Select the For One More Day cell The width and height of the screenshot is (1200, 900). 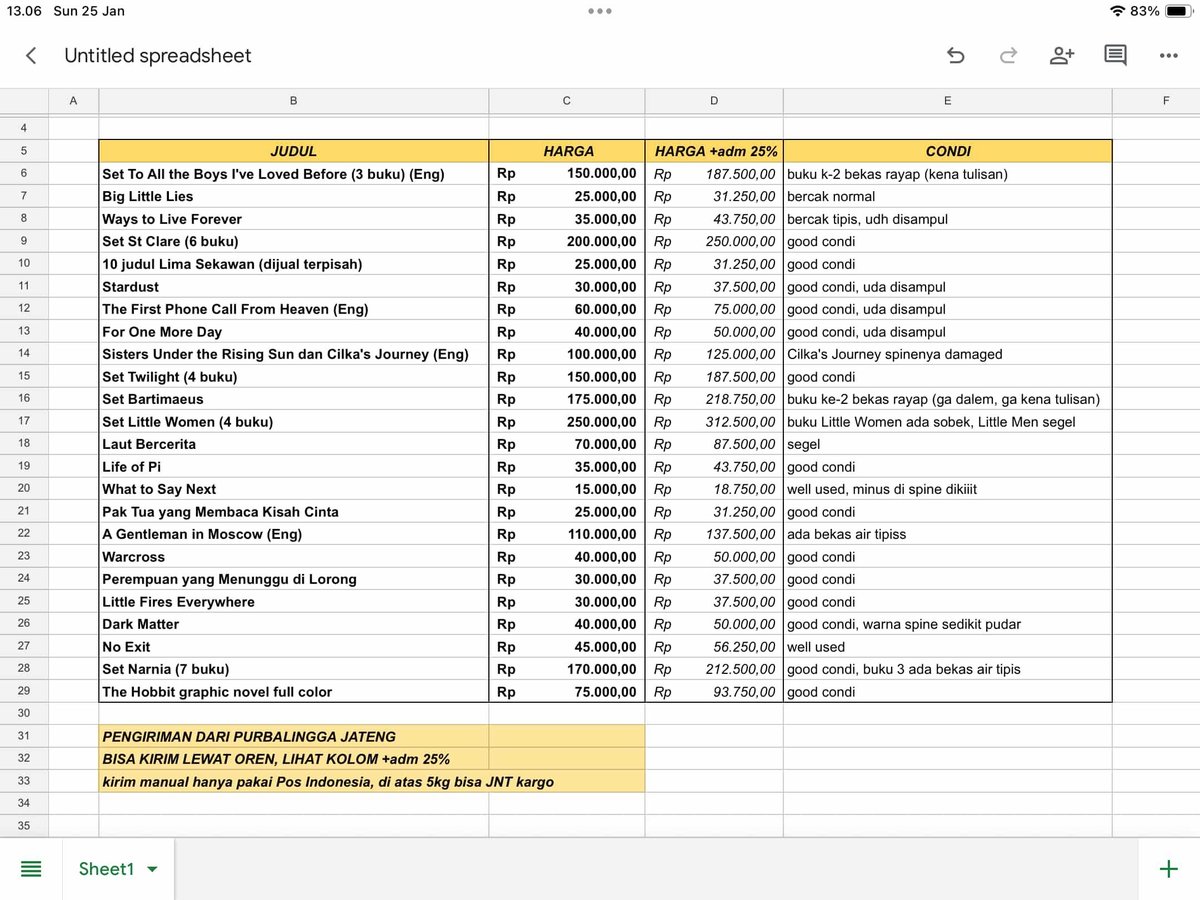coord(294,332)
